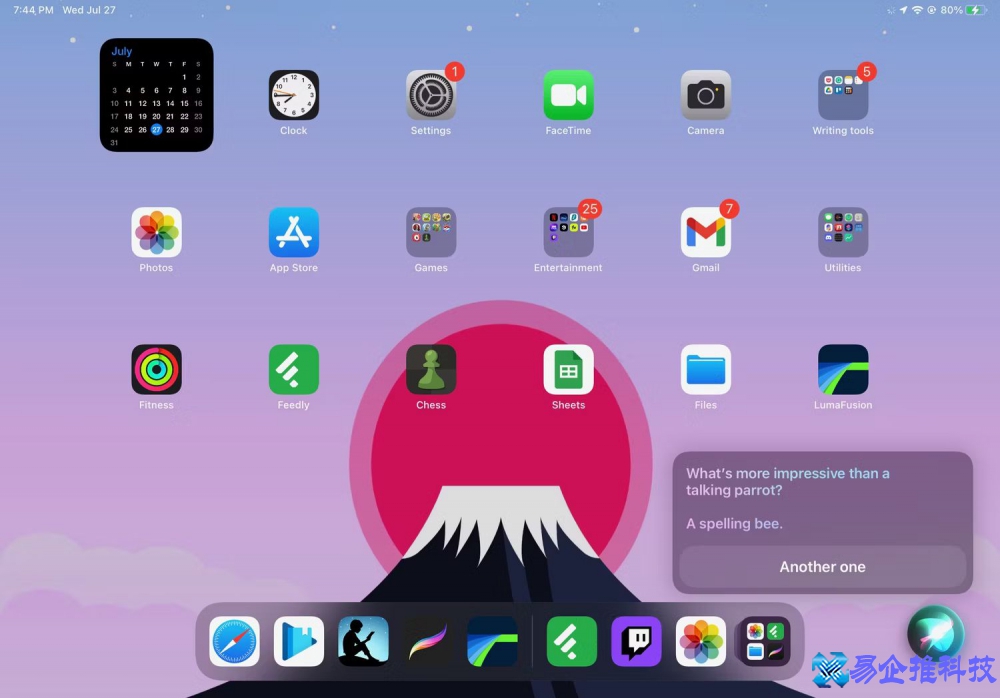Open the Camera app
The width and height of the screenshot is (1000, 698).
click(x=706, y=95)
